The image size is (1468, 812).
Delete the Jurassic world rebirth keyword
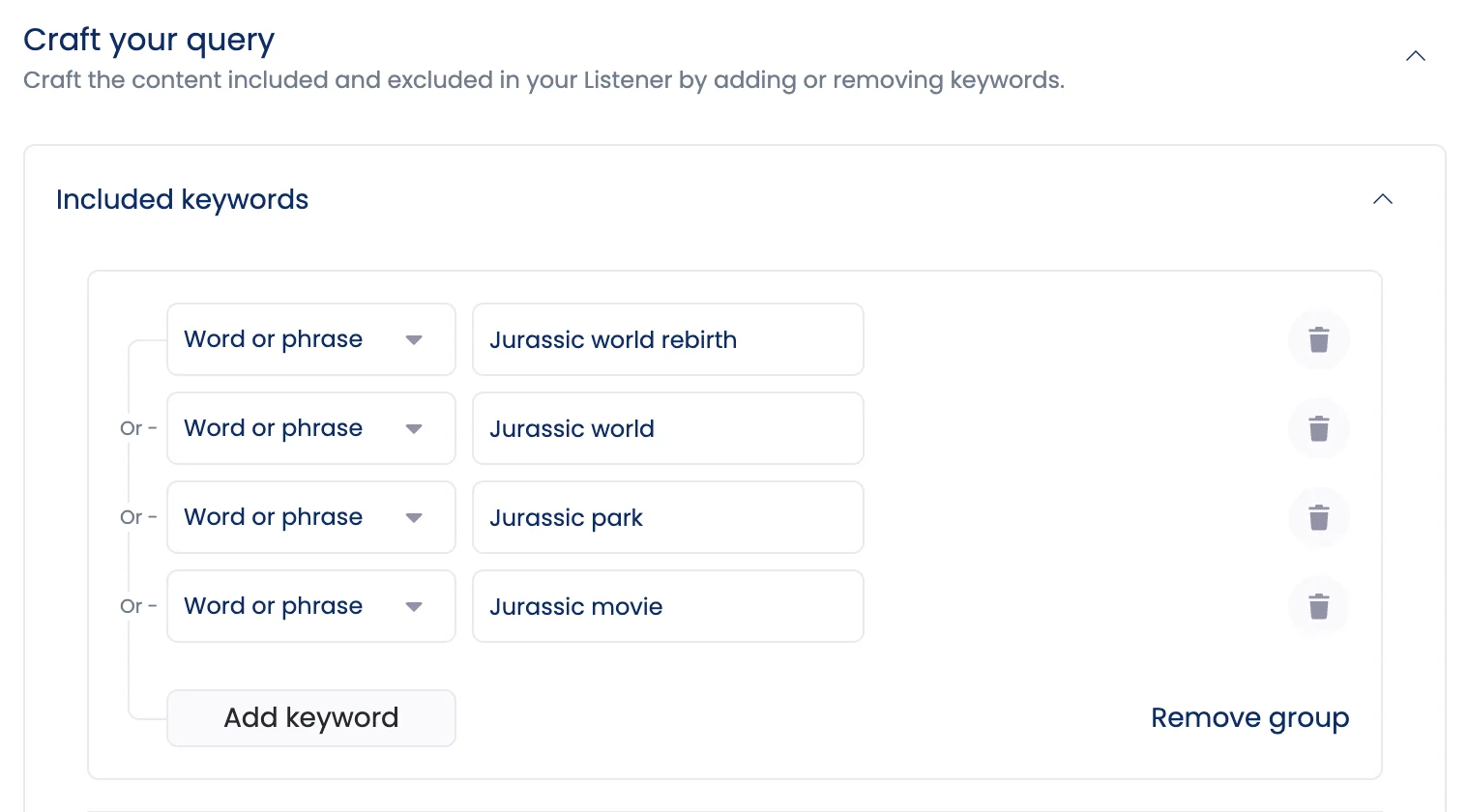1318,339
